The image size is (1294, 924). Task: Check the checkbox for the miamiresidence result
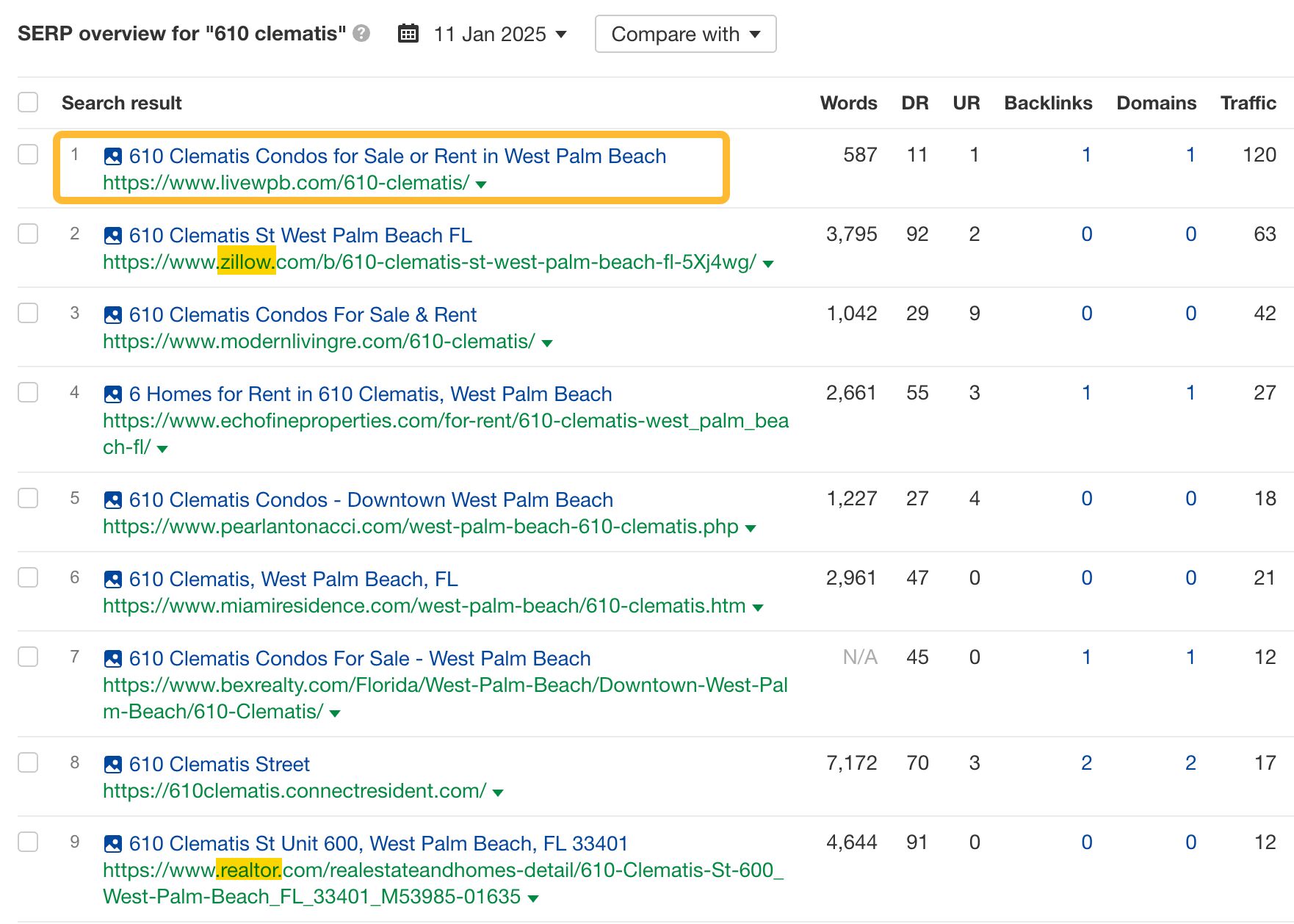[x=28, y=578]
